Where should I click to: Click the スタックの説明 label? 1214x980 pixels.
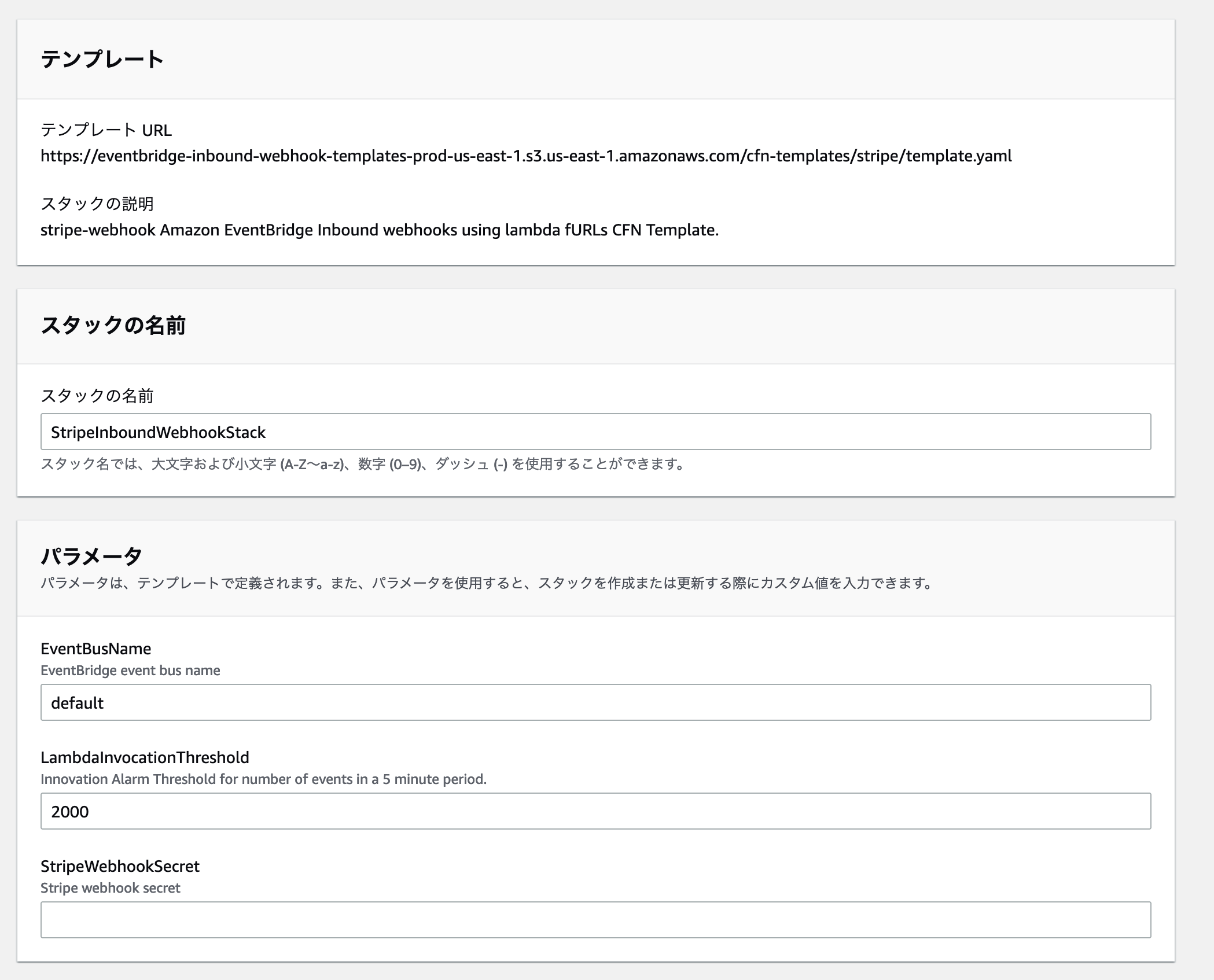97,204
